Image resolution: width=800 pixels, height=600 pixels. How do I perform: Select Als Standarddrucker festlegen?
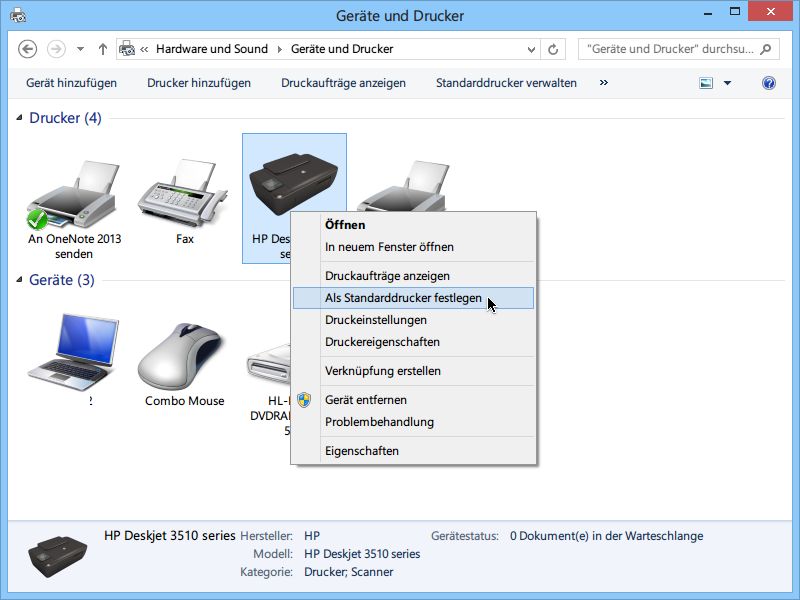pyautogui.click(x=413, y=298)
